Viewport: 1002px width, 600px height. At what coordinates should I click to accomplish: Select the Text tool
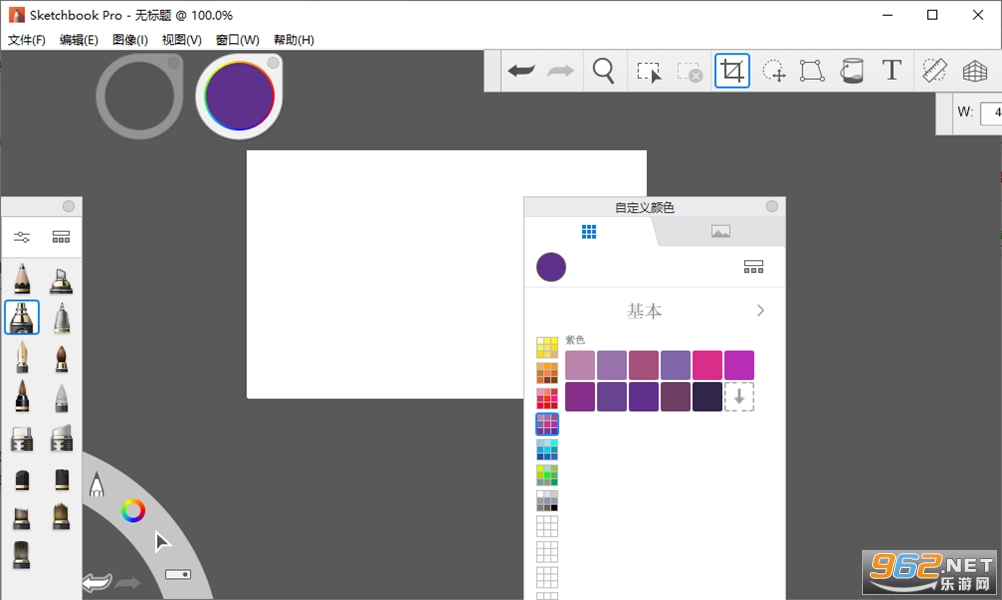(x=891, y=70)
